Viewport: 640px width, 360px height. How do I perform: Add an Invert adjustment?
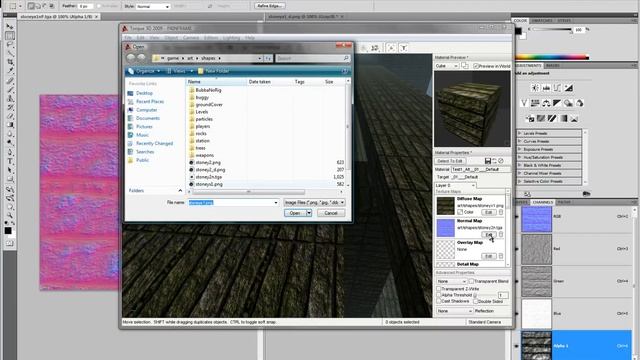click(x=530, y=119)
